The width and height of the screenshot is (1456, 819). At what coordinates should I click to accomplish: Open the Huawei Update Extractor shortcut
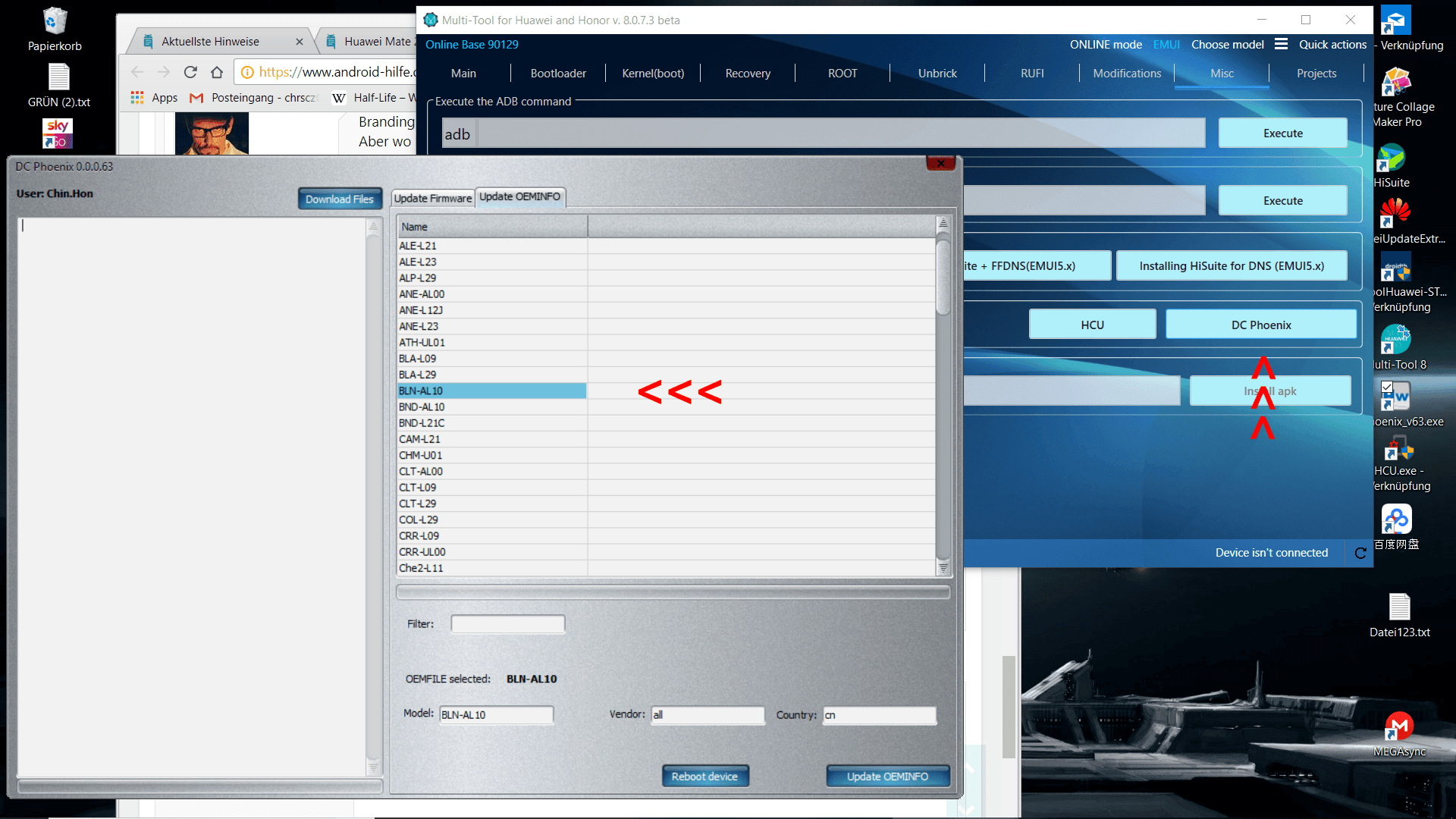click(1394, 214)
